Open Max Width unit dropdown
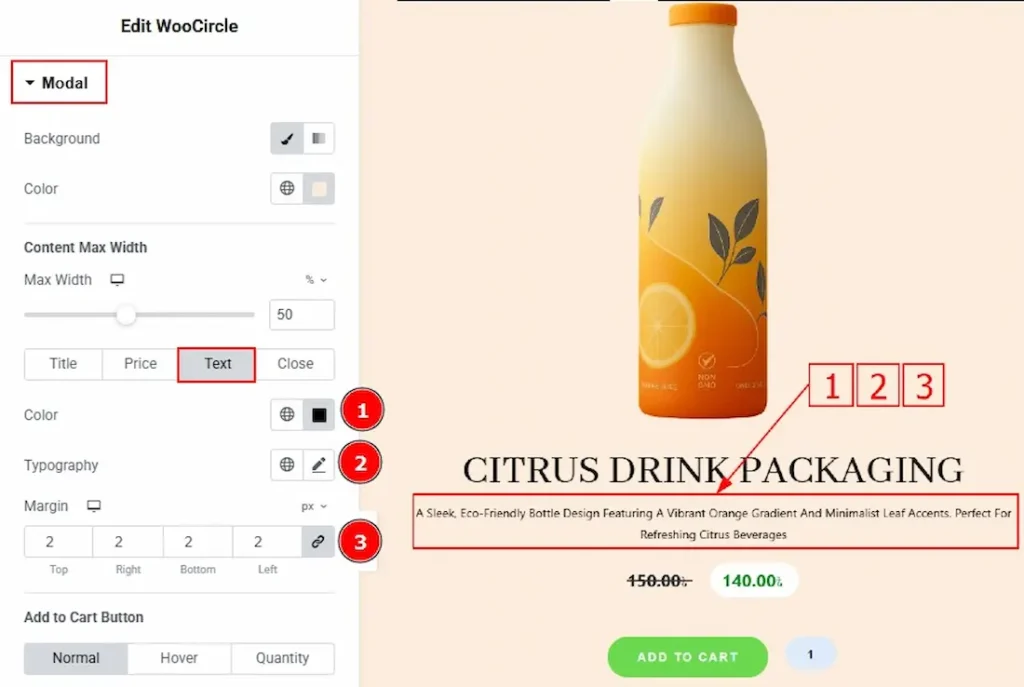1024x687 pixels. coord(315,280)
